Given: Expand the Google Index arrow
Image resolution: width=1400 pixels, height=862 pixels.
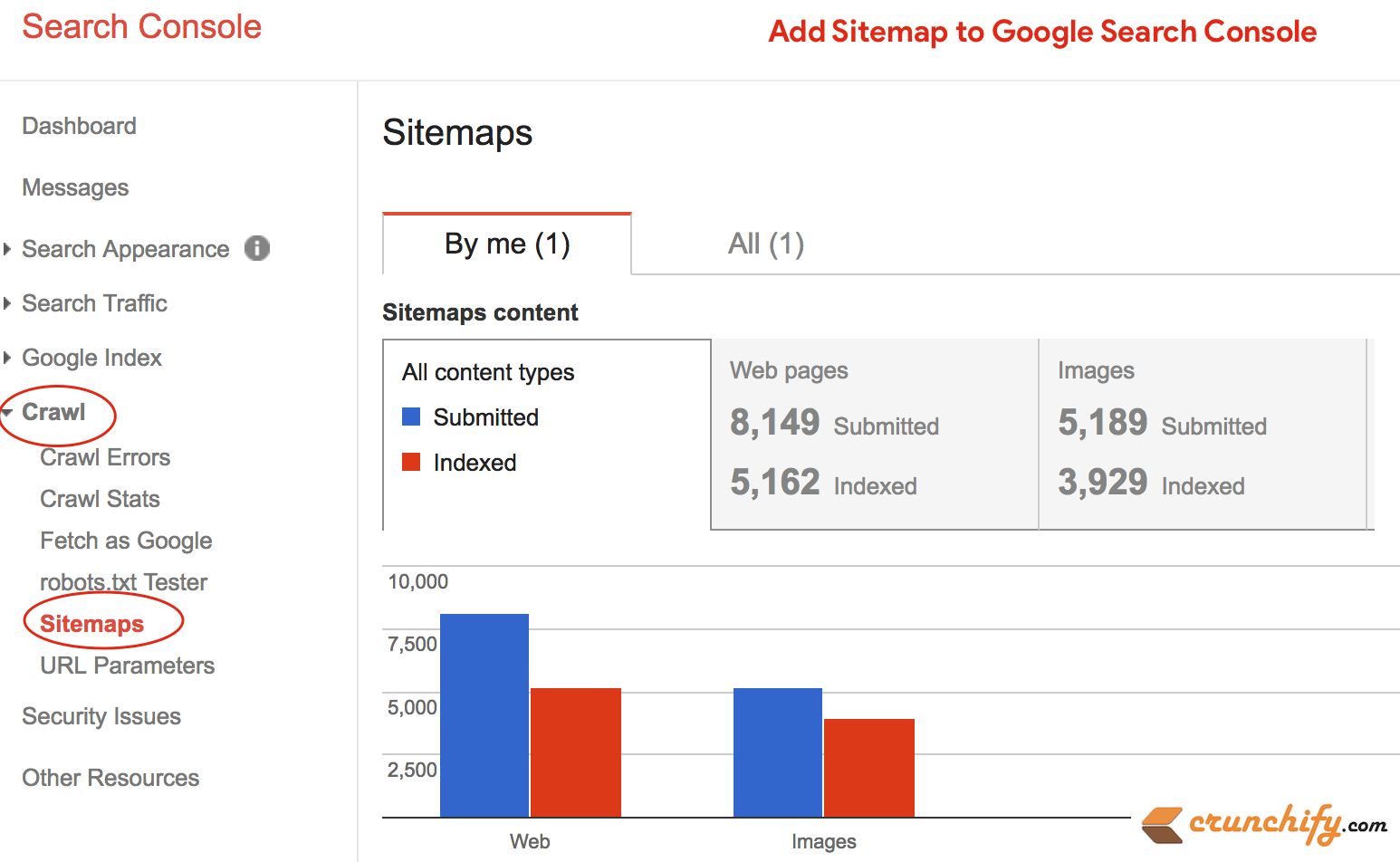Looking at the screenshot, I should [7, 358].
